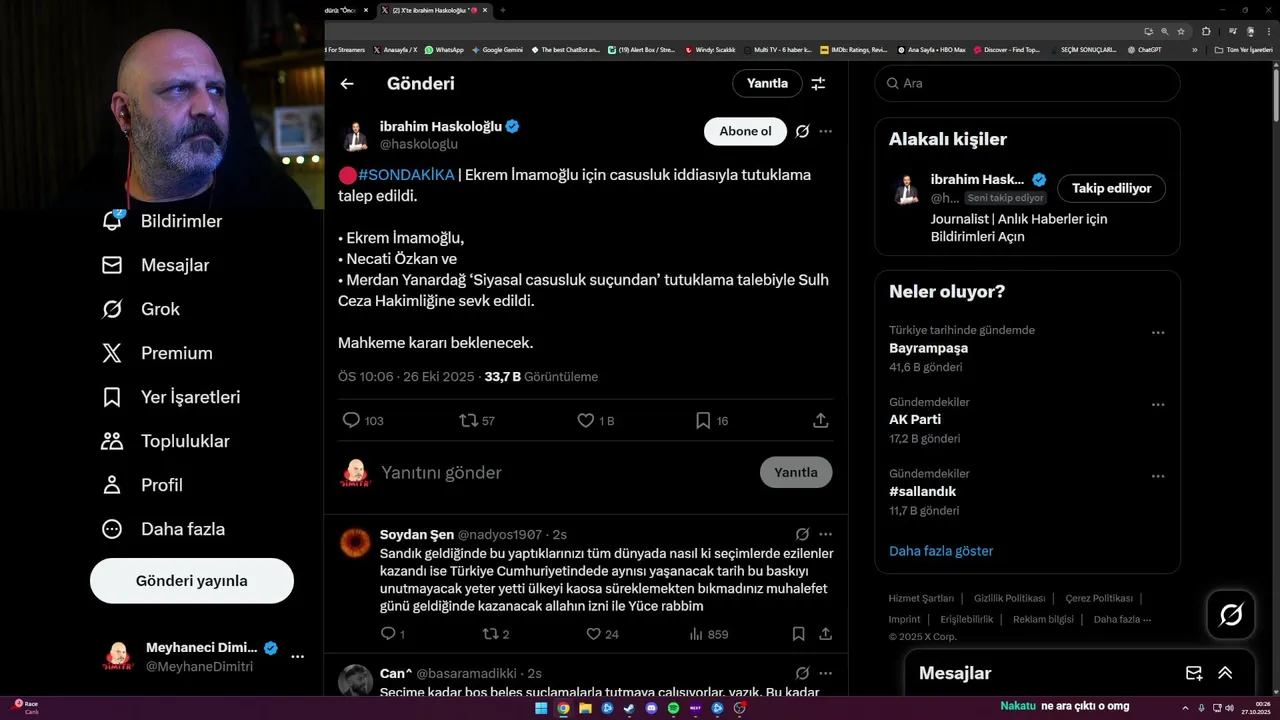Open the reply filter settings icon

(818, 84)
